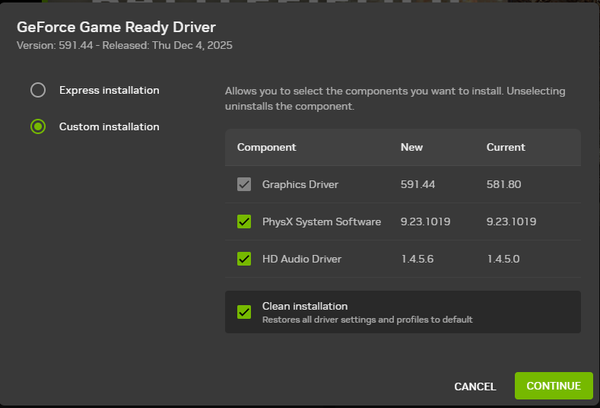This screenshot has width=600, height=408.
Task: Click Graphics Driver current version 581.80
Action: pos(503,185)
